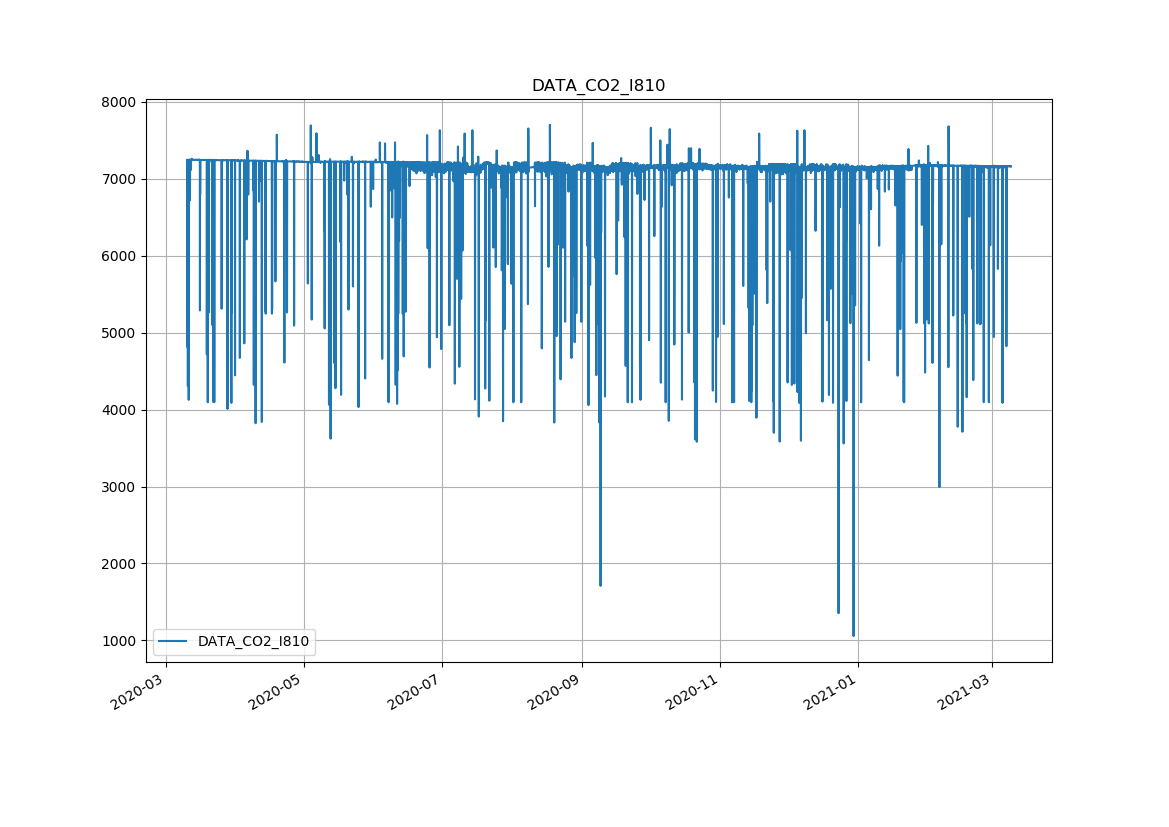Image resolution: width=1169 pixels, height=827 pixels.
Task: Click the chart title DATA_CO2_I810
Action: click(x=598, y=86)
